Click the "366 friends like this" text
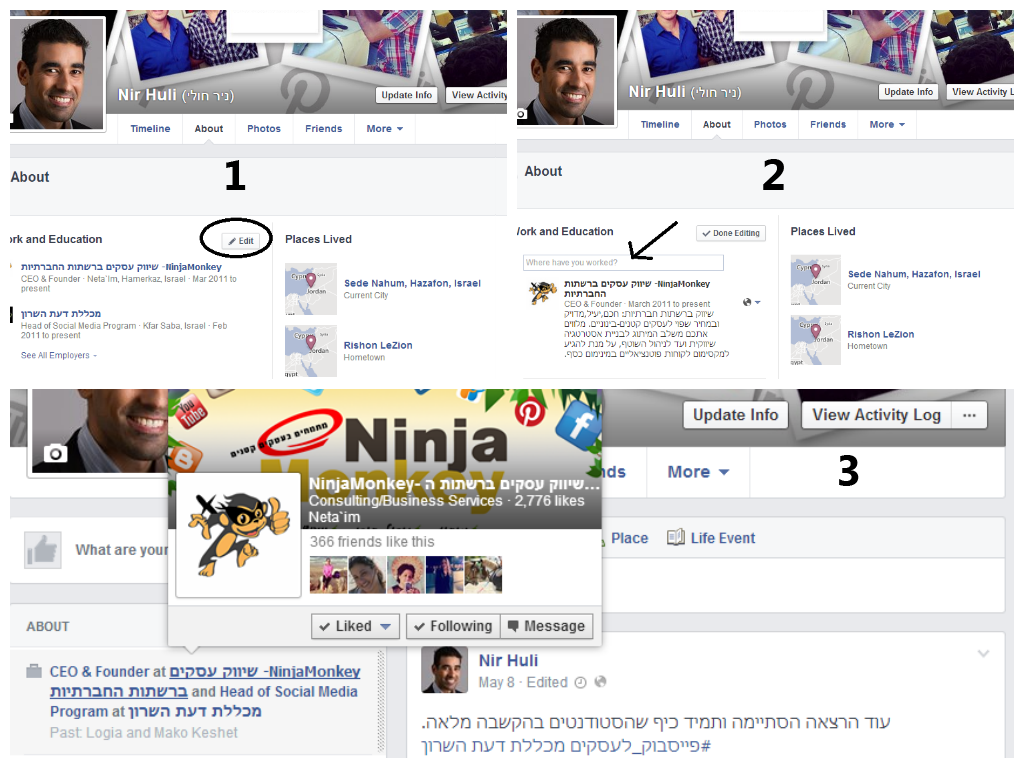Image resolution: width=1024 pixels, height=768 pixels. pos(372,541)
